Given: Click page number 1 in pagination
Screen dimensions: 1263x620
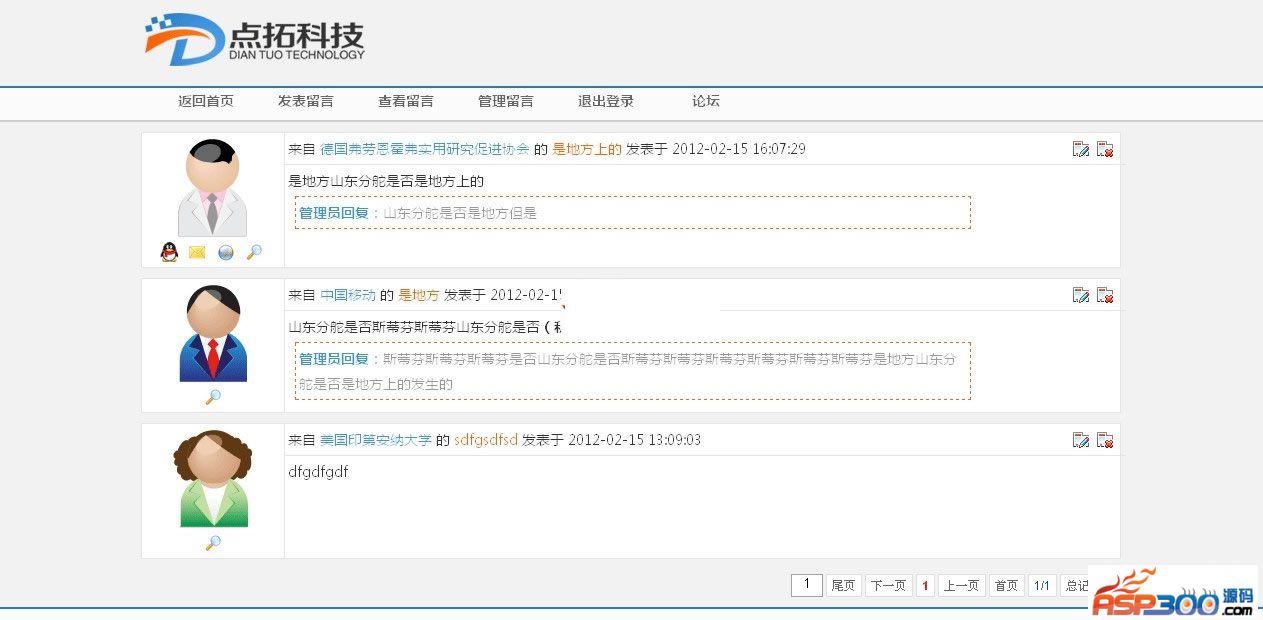Looking at the screenshot, I should pos(926,586).
